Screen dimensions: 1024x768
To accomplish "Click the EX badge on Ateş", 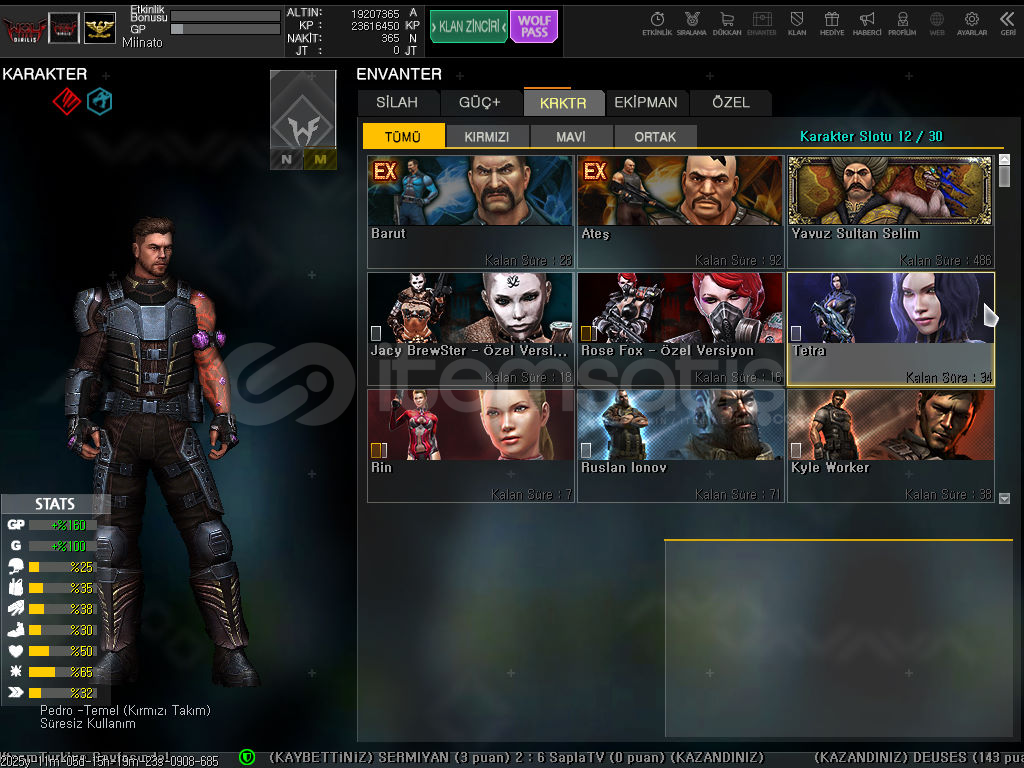I will [594, 171].
